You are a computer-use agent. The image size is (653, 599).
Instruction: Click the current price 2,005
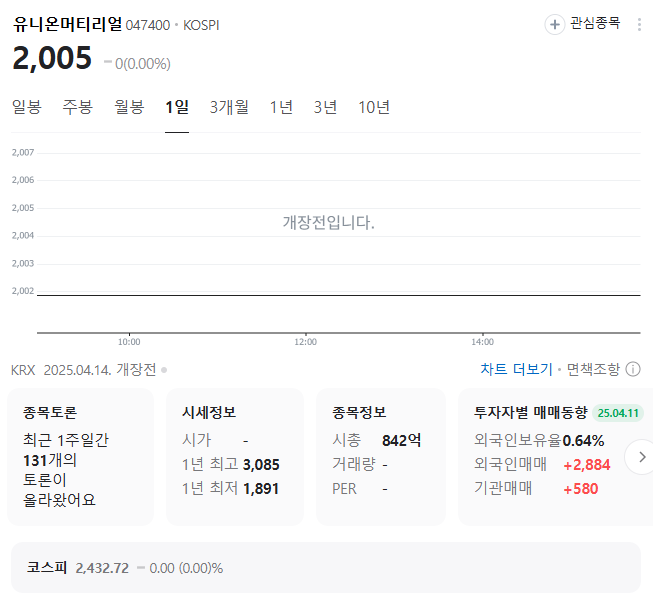point(52,58)
